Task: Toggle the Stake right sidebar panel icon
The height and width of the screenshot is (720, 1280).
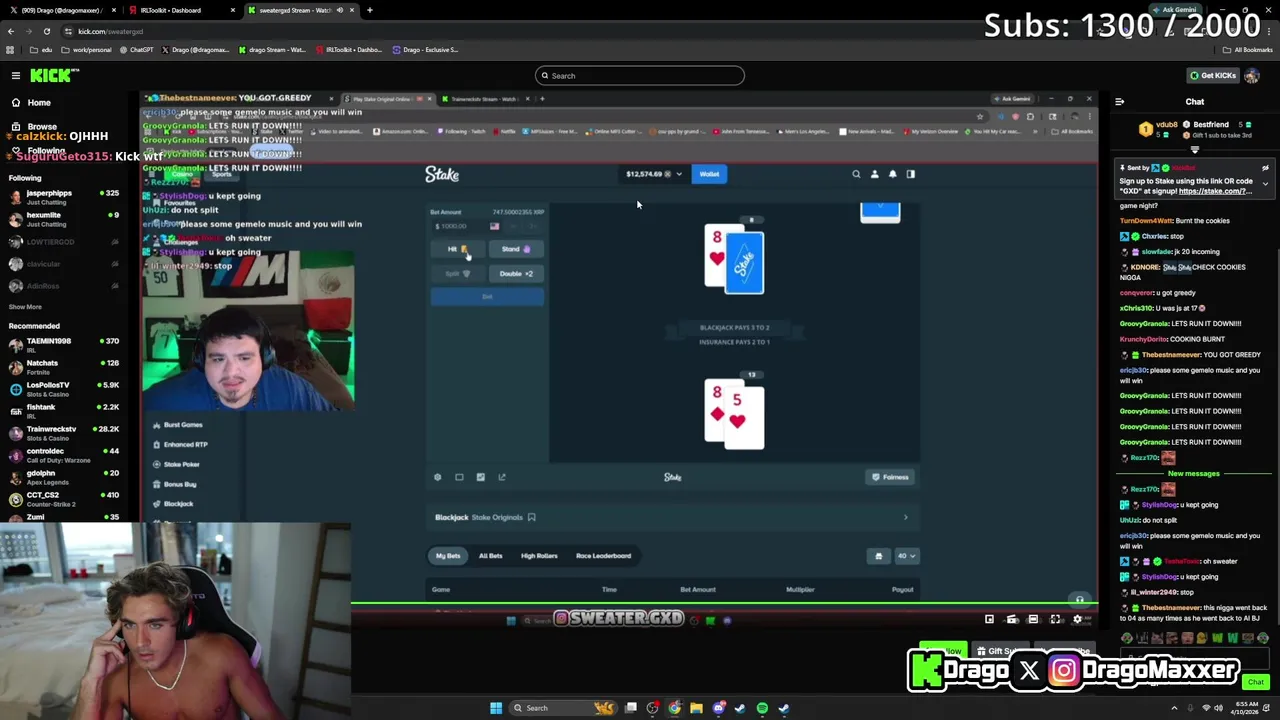Action: pyautogui.click(x=910, y=174)
